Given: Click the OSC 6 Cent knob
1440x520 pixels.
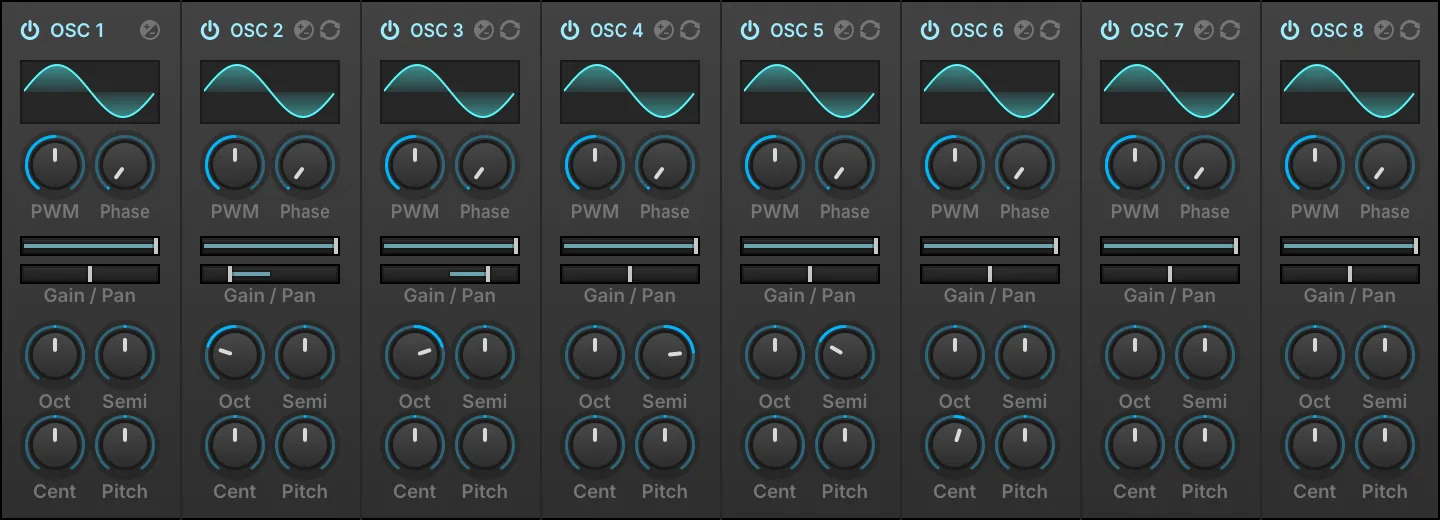Looking at the screenshot, I should click(955, 444).
